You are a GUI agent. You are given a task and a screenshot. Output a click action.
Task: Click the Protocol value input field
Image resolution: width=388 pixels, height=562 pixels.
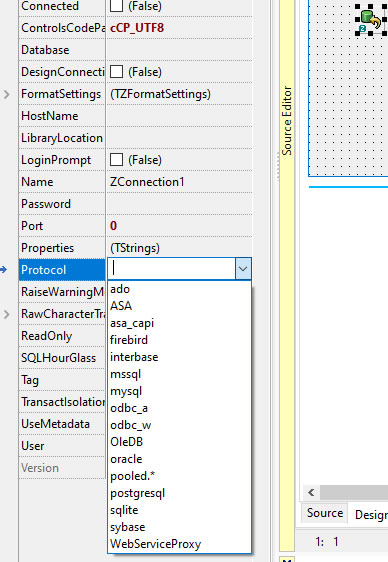click(172, 269)
